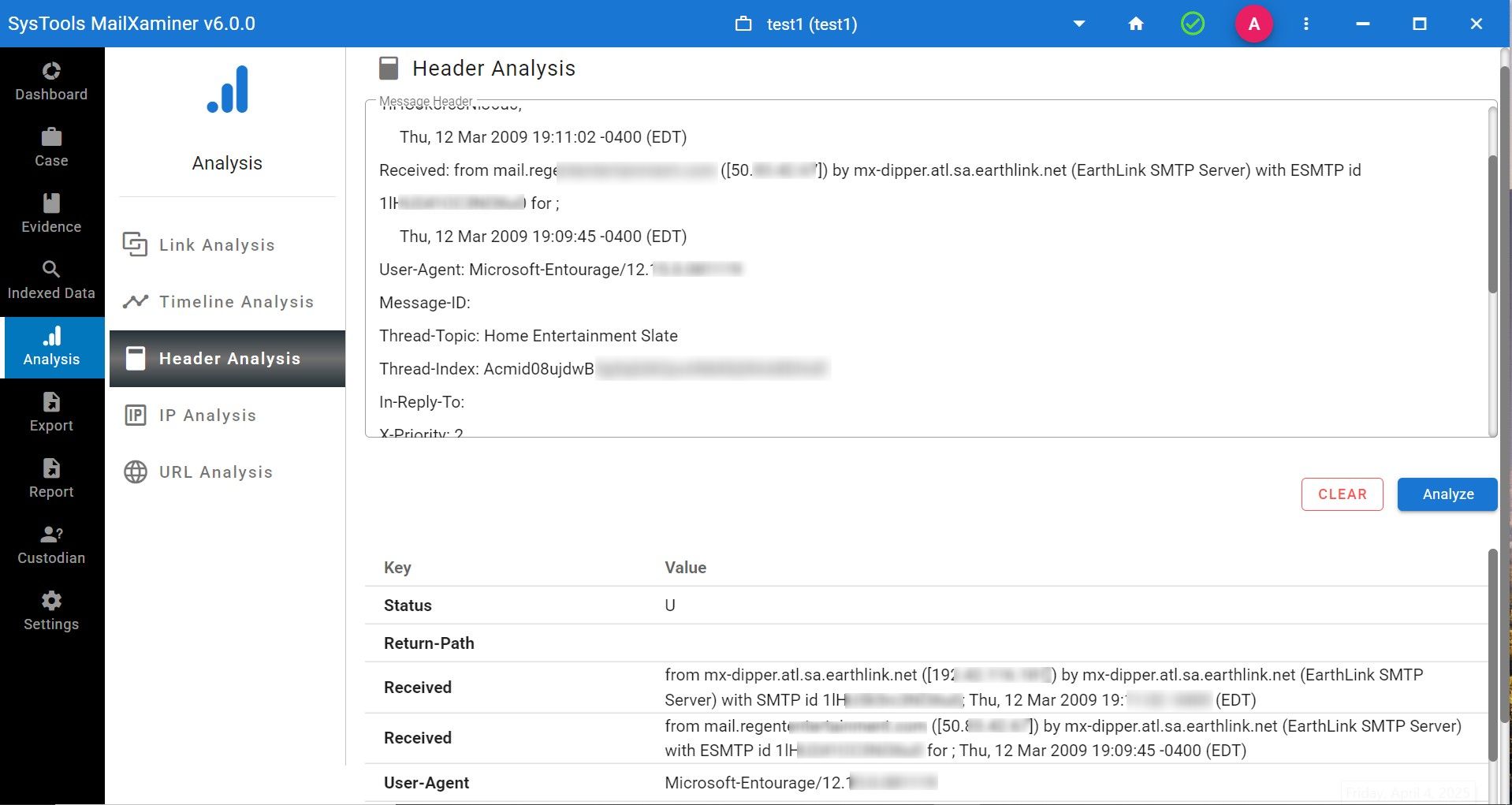This screenshot has height=805, width=1512.
Task: Click the Return-Path key cell
Action: [429, 643]
